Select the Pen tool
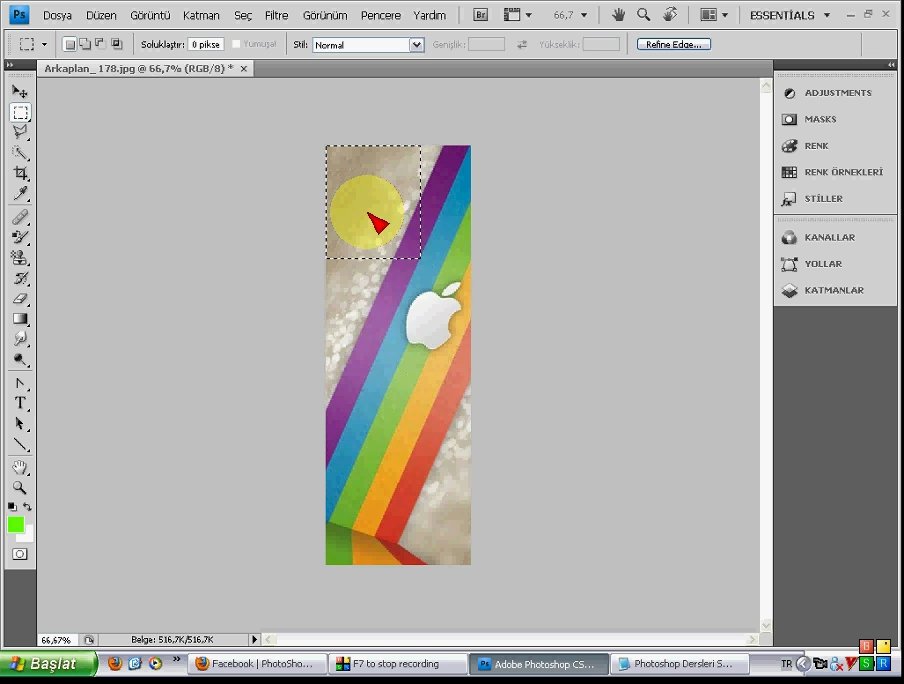904x684 pixels. point(20,383)
